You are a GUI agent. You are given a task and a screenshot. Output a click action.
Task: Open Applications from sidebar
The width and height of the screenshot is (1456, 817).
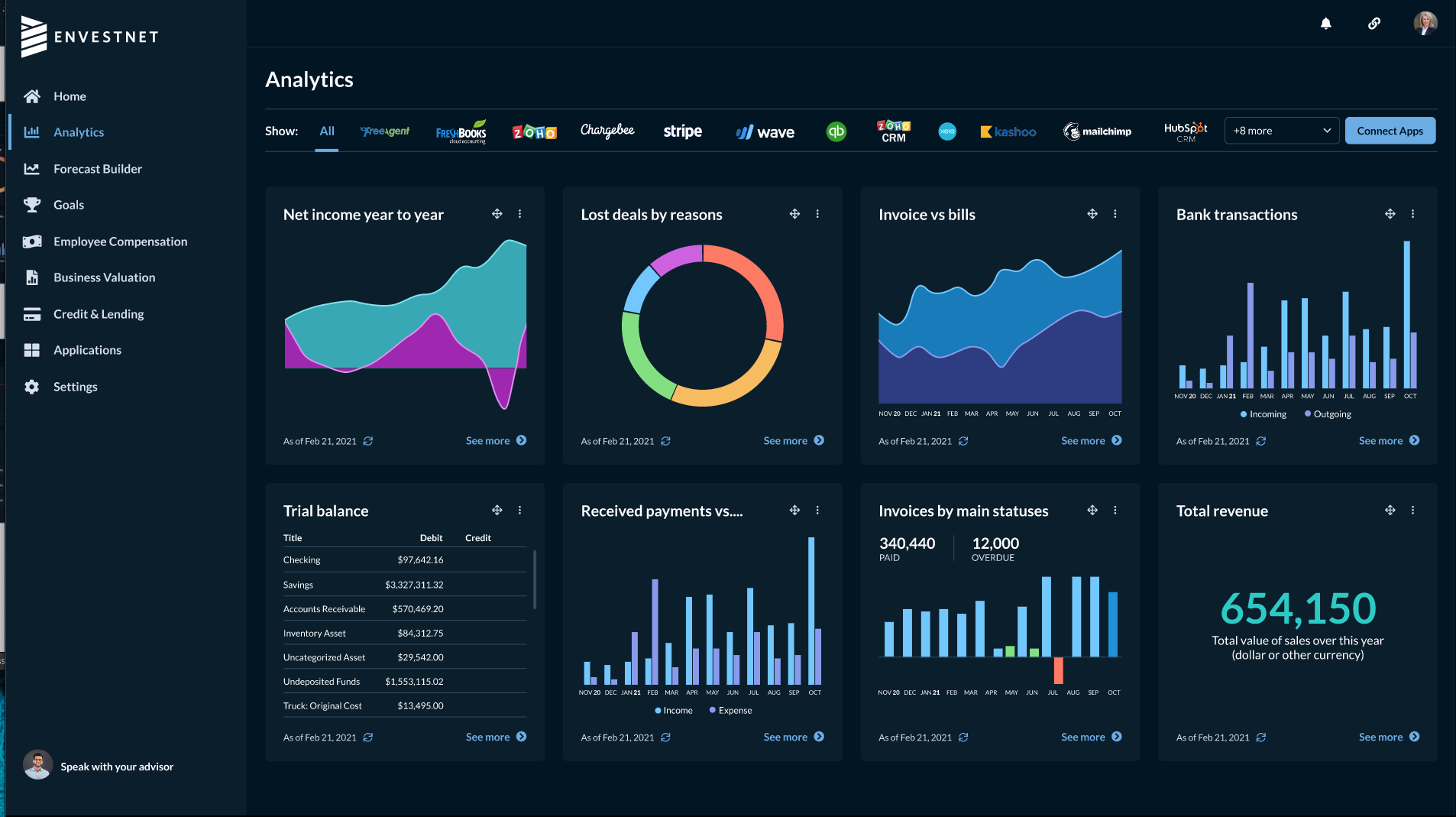(87, 350)
